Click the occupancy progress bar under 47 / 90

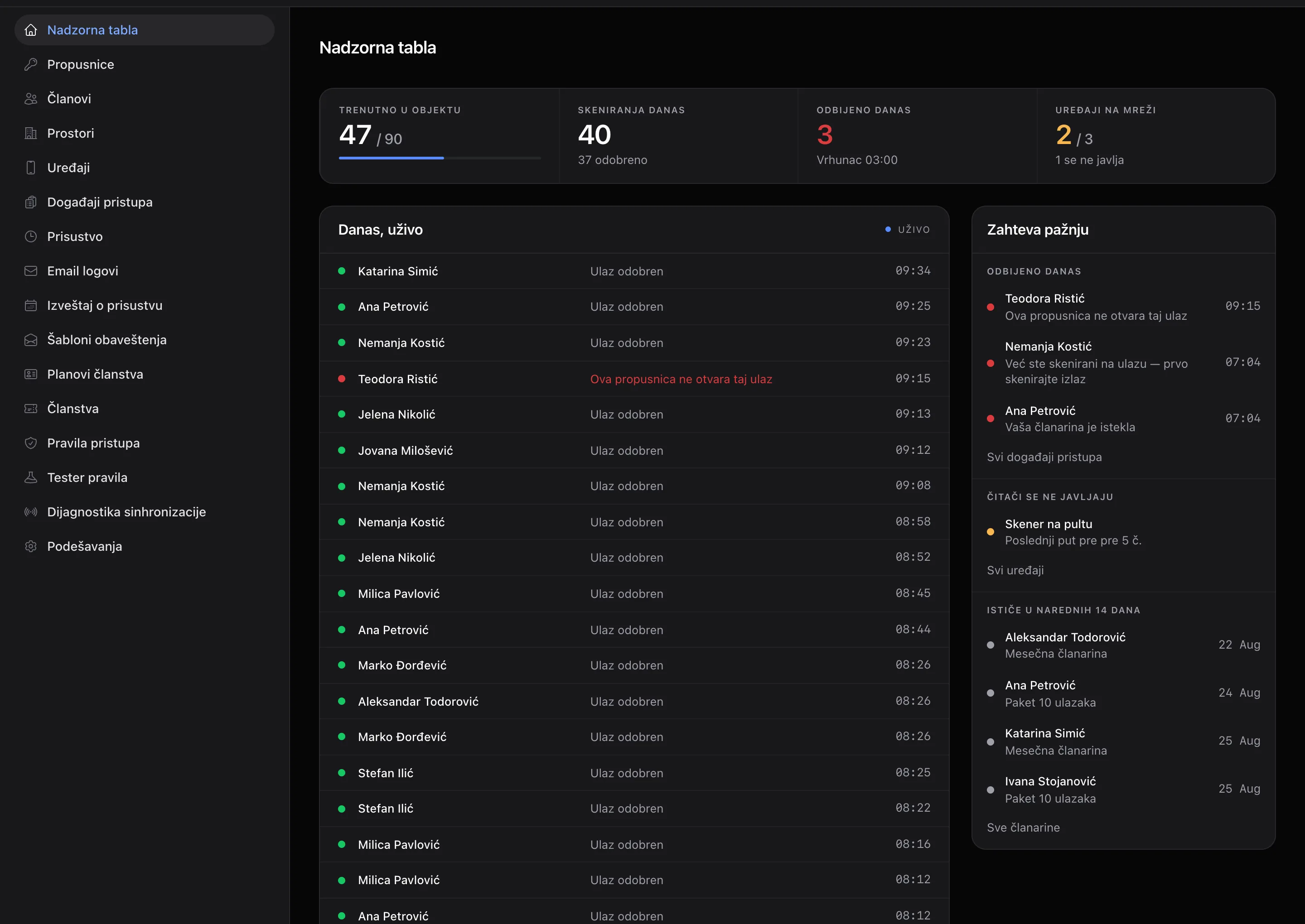coord(440,158)
